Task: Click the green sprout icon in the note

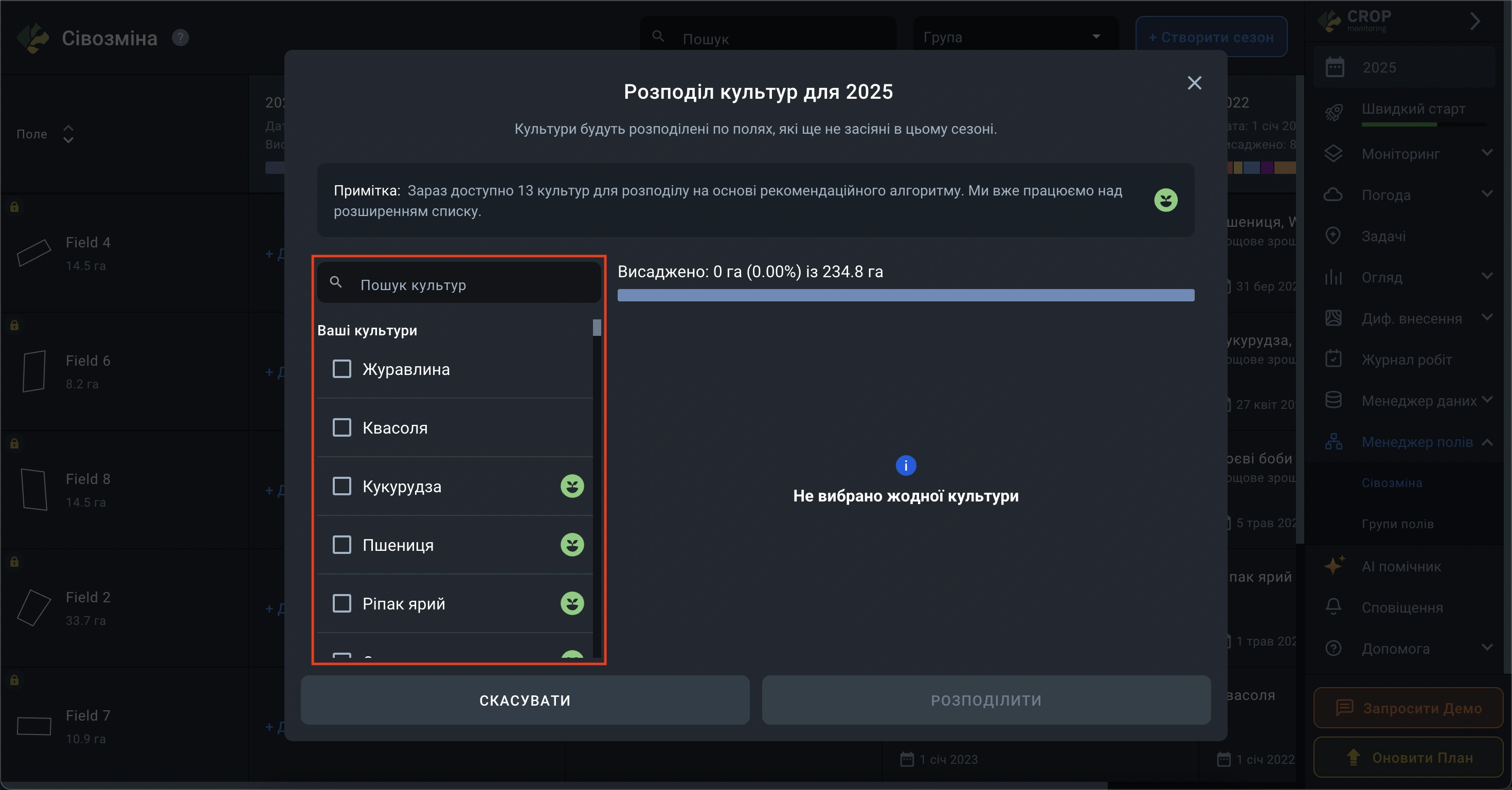Action: tap(1165, 200)
